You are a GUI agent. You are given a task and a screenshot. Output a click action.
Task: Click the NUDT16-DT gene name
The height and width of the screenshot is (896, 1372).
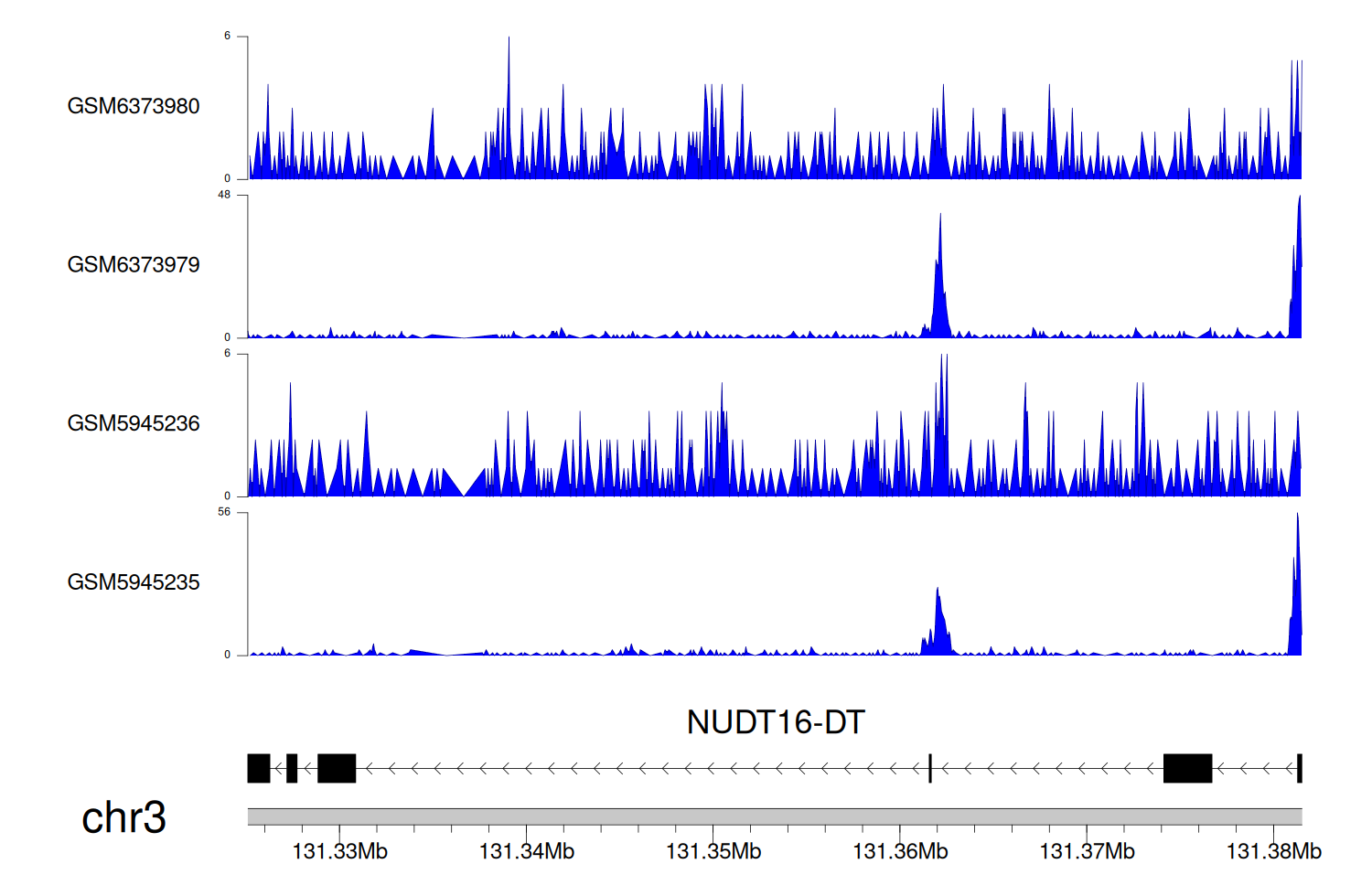(x=775, y=722)
